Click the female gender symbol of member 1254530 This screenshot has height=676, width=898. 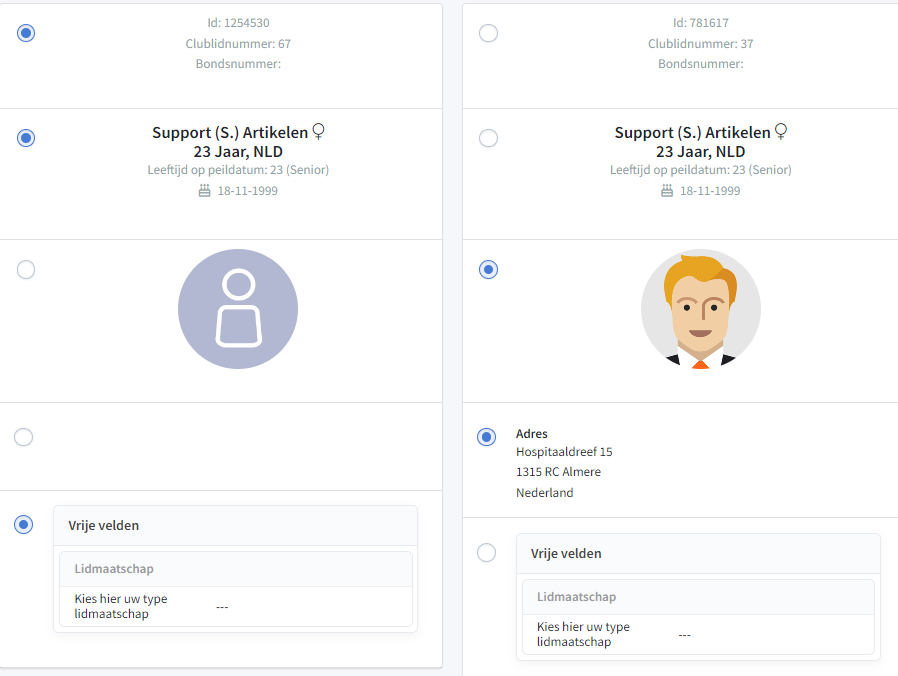coord(319,132)
